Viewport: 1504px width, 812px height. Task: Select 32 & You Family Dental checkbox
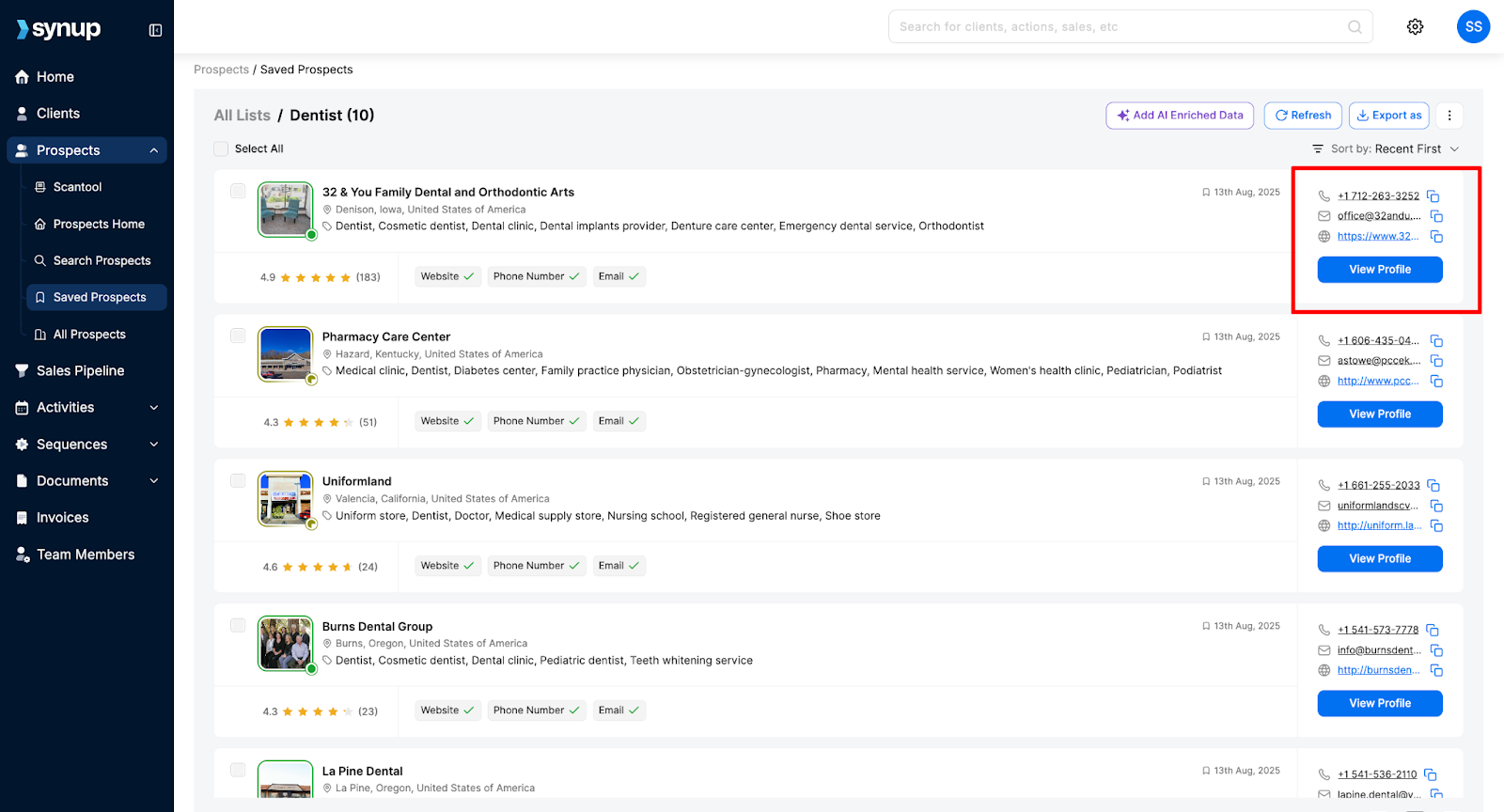pos(238,191)
